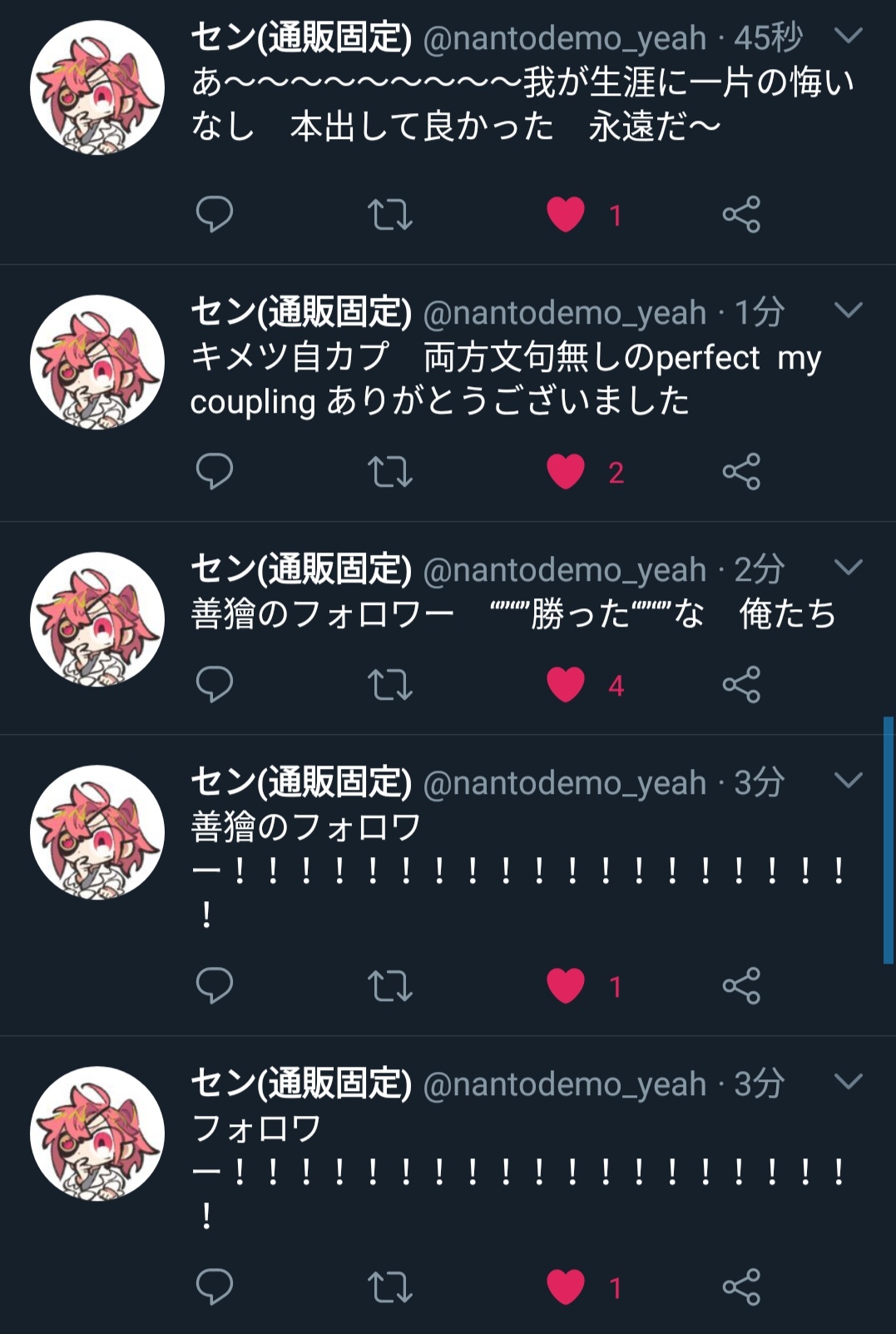The image size is (896, 1334).
Task: Open the chevron menu on the 45秒 tweet
Action: pyautogui.click(x=848, y=36)
